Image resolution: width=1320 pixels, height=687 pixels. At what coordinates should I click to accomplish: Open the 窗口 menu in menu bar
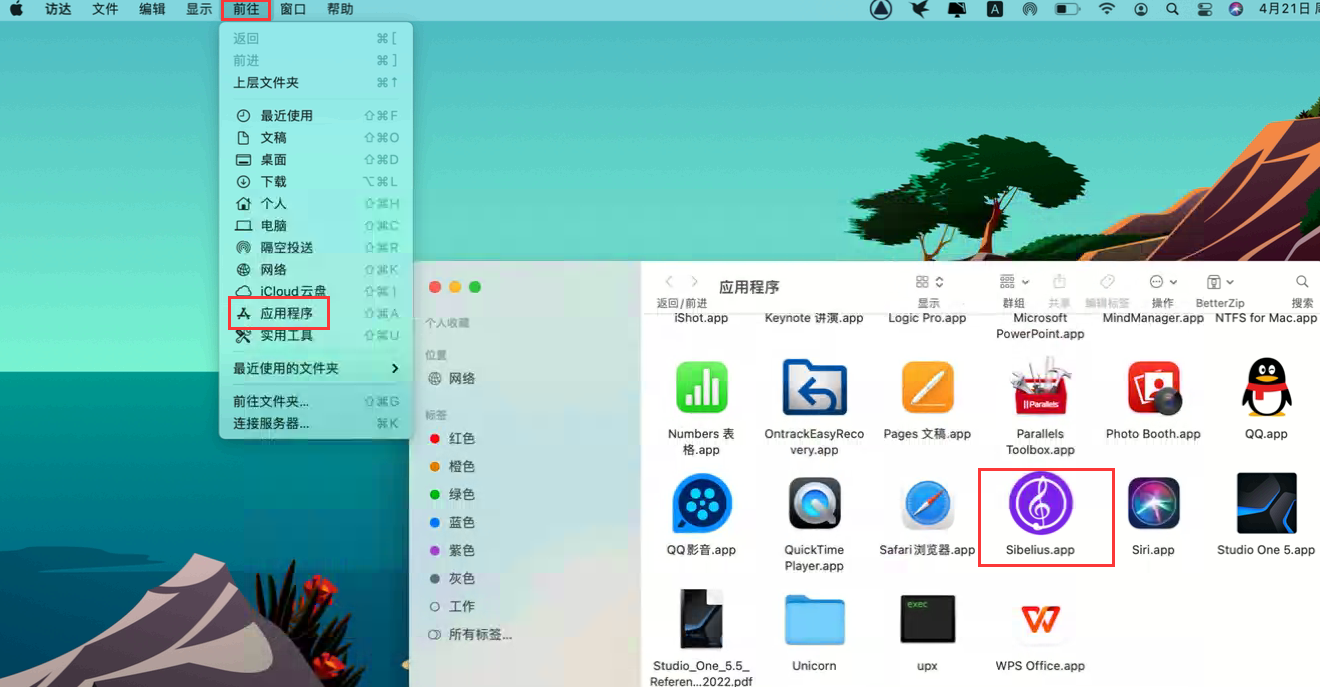point(293,9)
